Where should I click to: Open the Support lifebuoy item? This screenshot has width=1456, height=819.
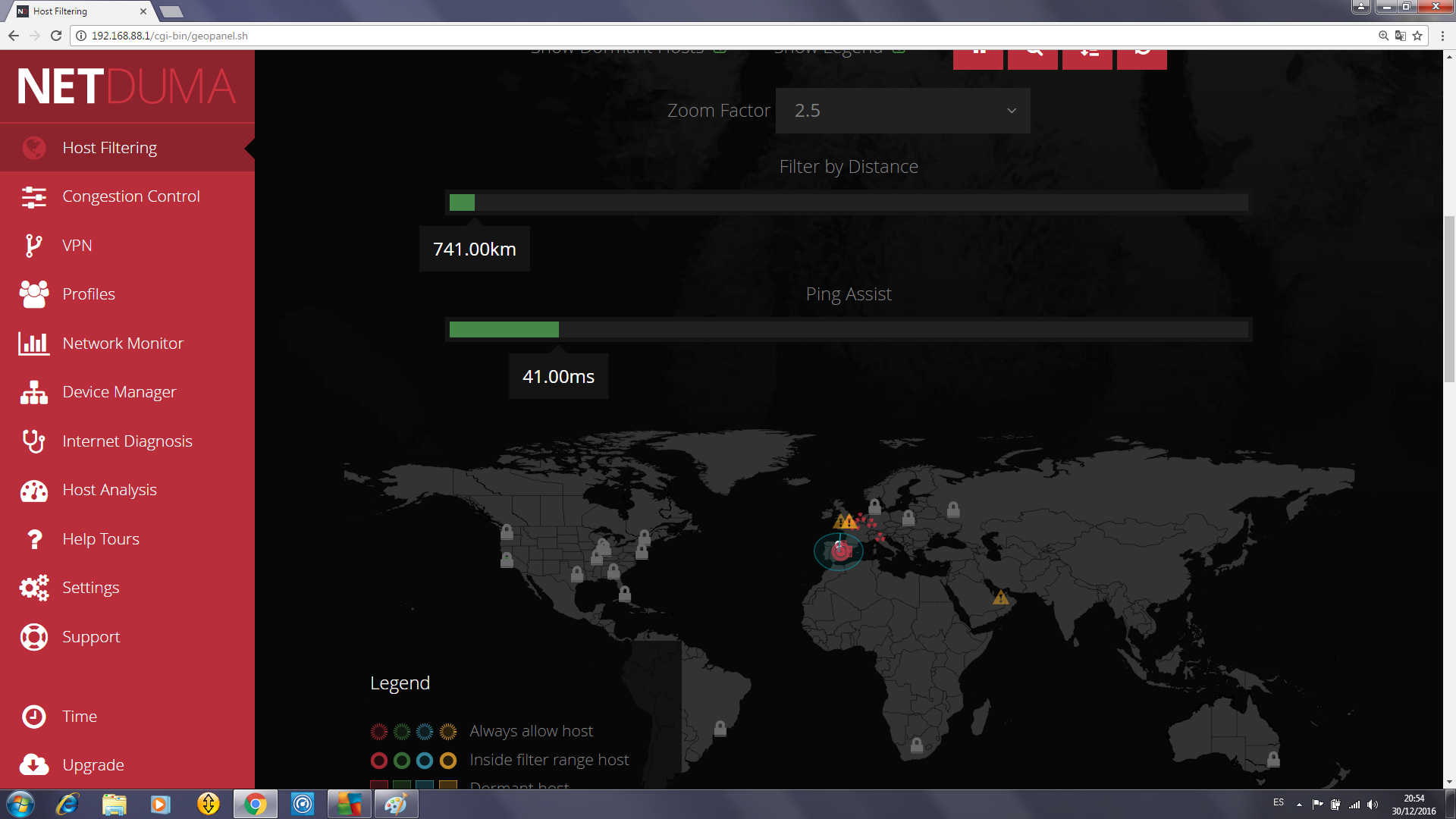point(91,637)
